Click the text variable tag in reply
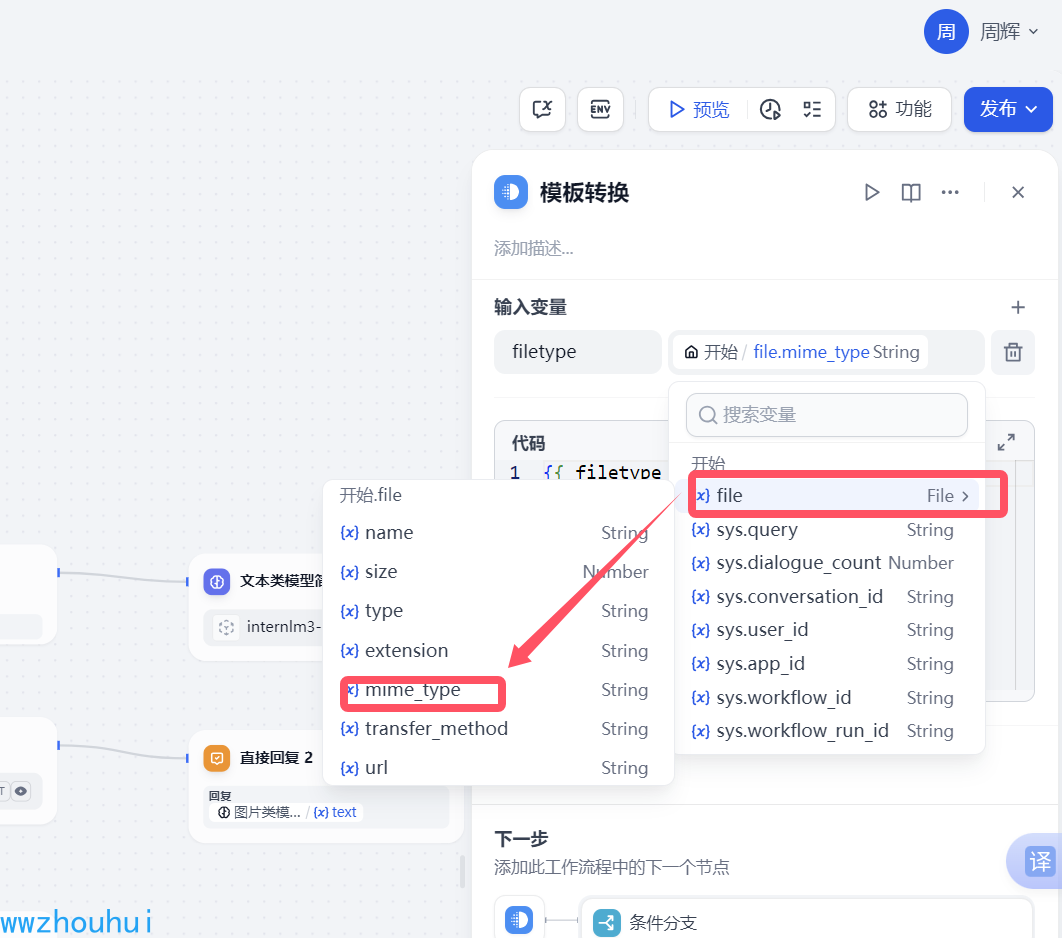Viewport: 1062px width, 938px height. (x=335, y=812)
